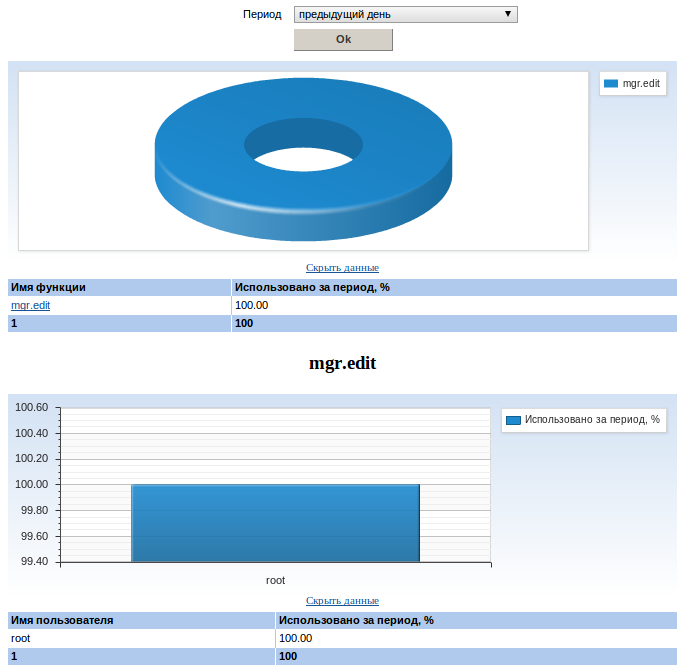Image resolution: width=680 pixels, height=665 pixels.
Task: Click the Ok button
Action: pos(343,39)
